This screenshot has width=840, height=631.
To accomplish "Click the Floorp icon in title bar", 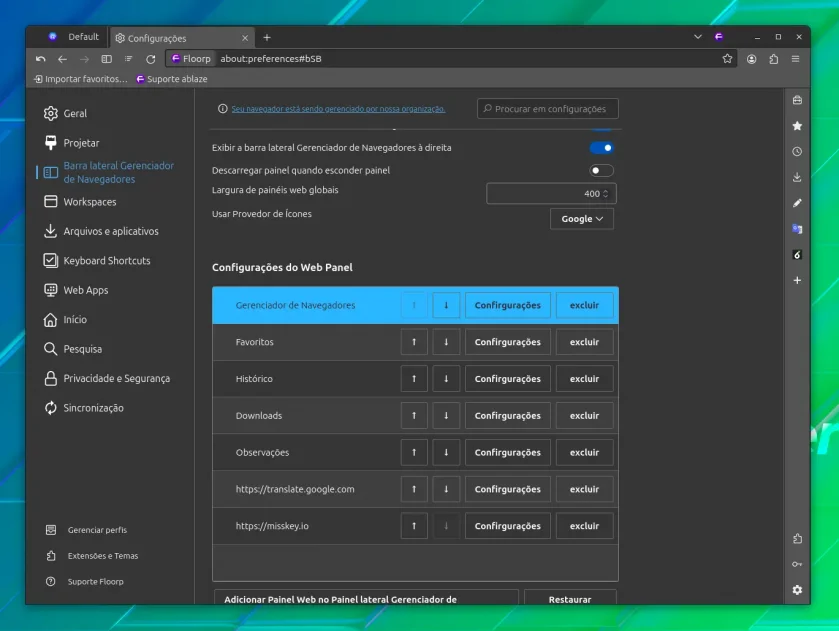I will tap(719, 37).
